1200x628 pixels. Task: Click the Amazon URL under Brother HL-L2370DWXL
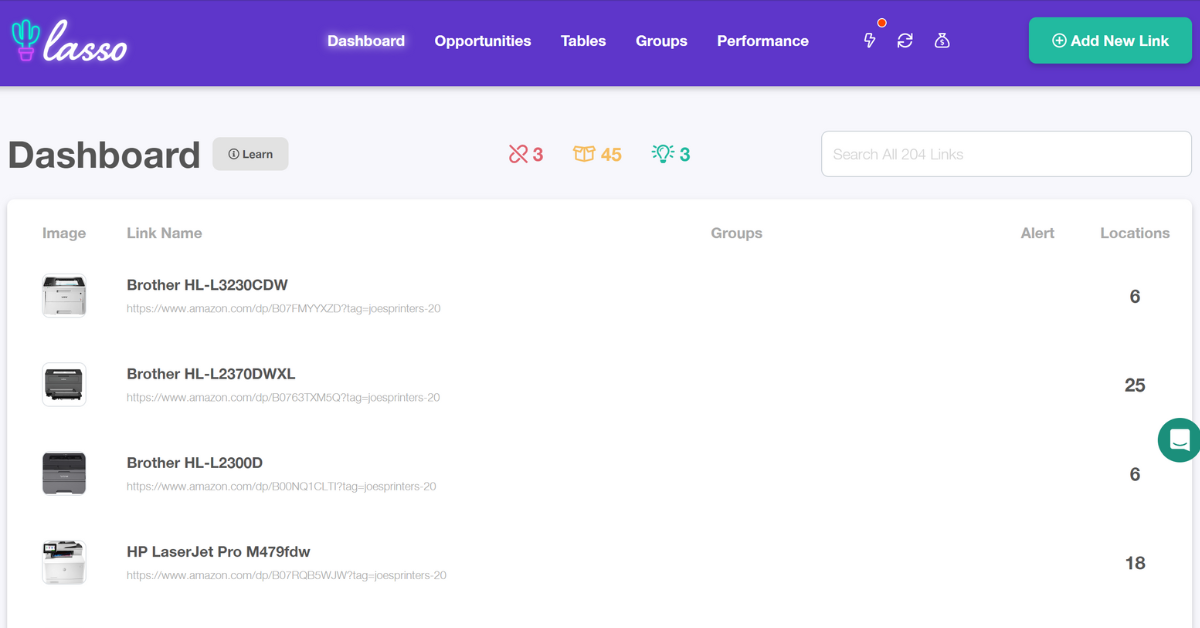(x=284, y=398)
